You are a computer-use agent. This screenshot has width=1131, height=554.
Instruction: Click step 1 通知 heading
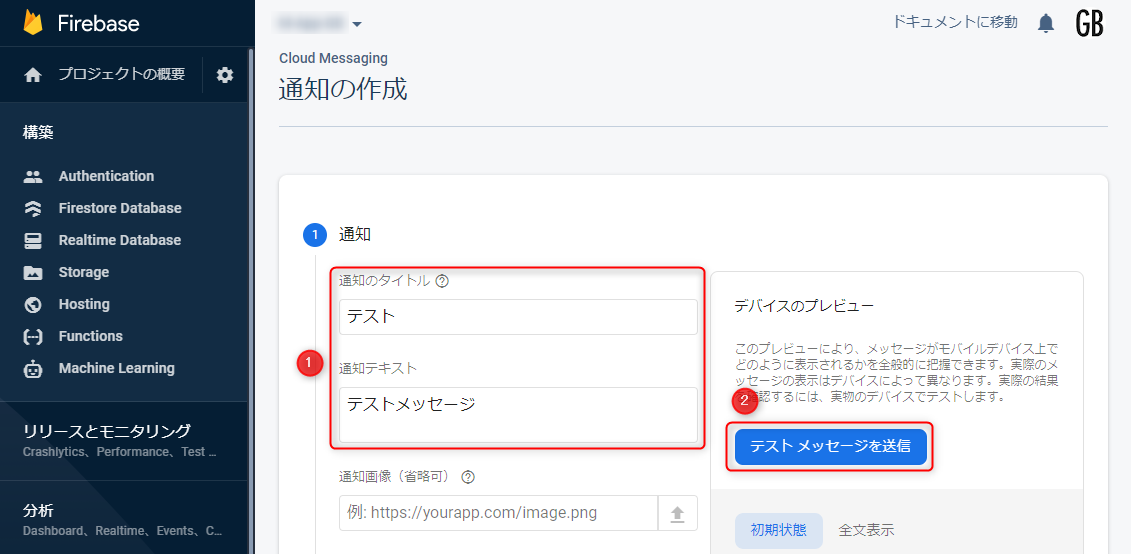354,234
